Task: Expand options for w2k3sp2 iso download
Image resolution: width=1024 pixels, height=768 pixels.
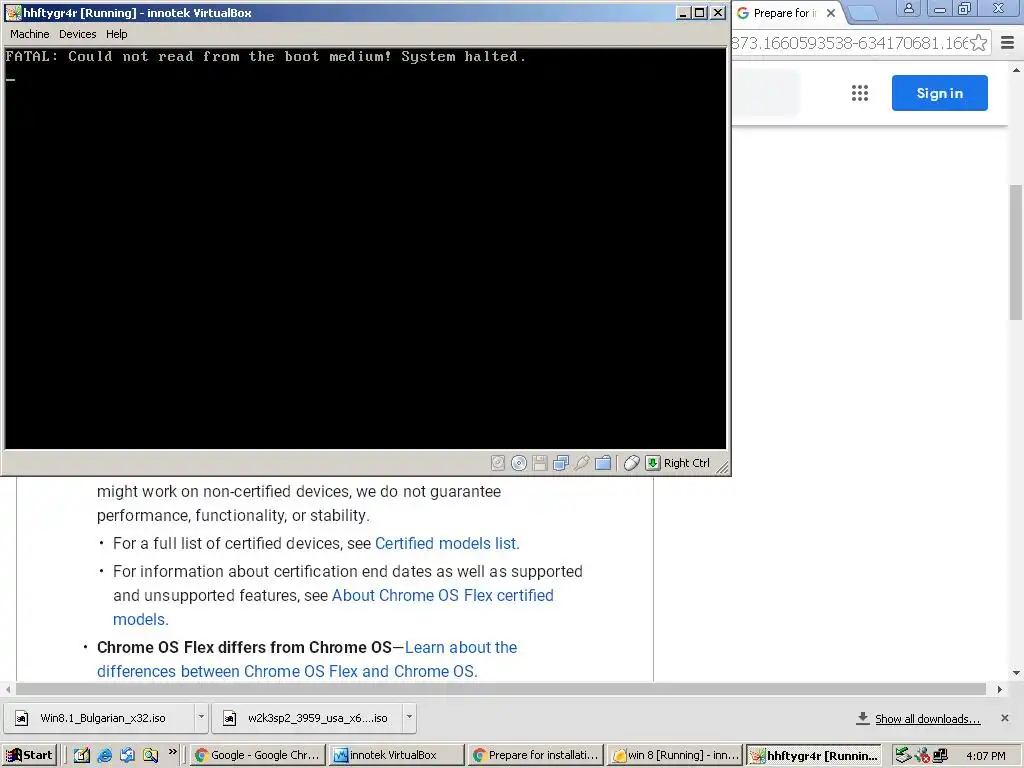Action: 409,717
